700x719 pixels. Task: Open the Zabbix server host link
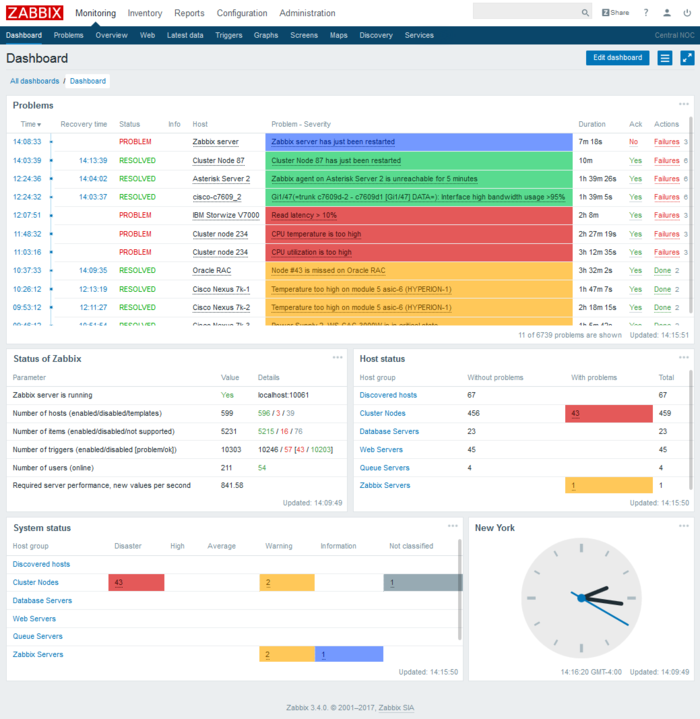215,142
